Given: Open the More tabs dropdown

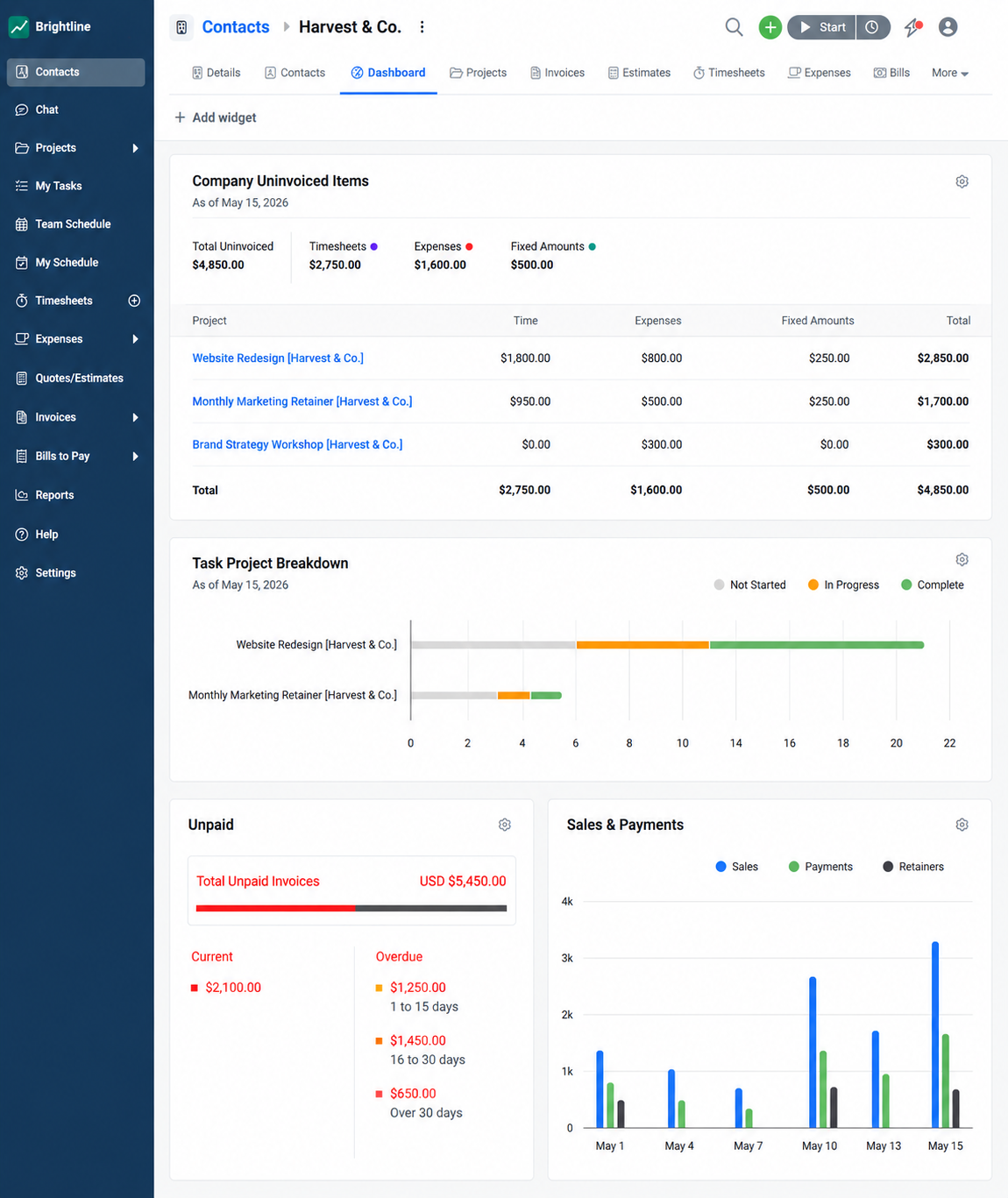Looking at the screenshot, I should [950, 73].
